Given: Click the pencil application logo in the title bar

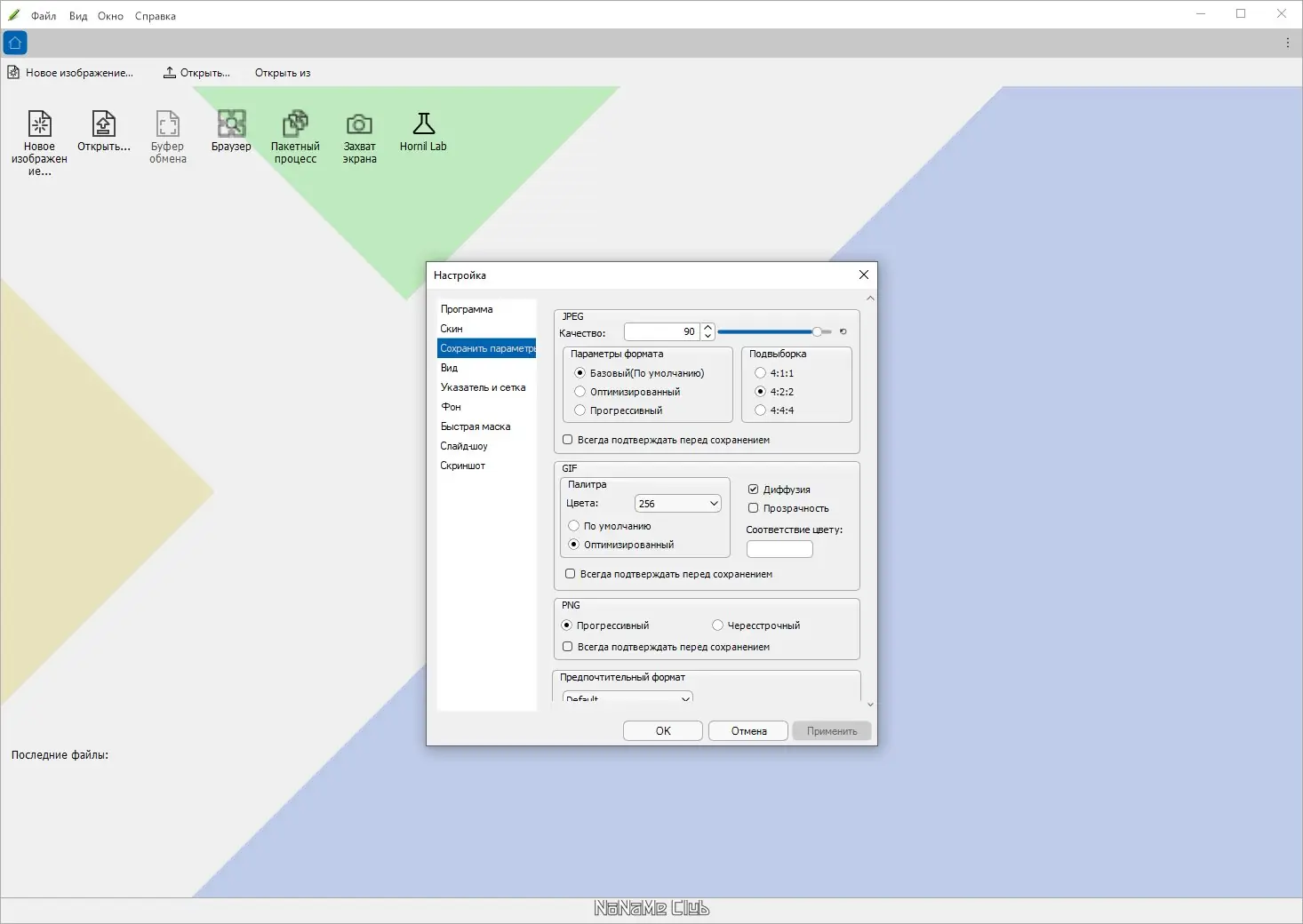Looking at the screenshot, I should point(13,14).
